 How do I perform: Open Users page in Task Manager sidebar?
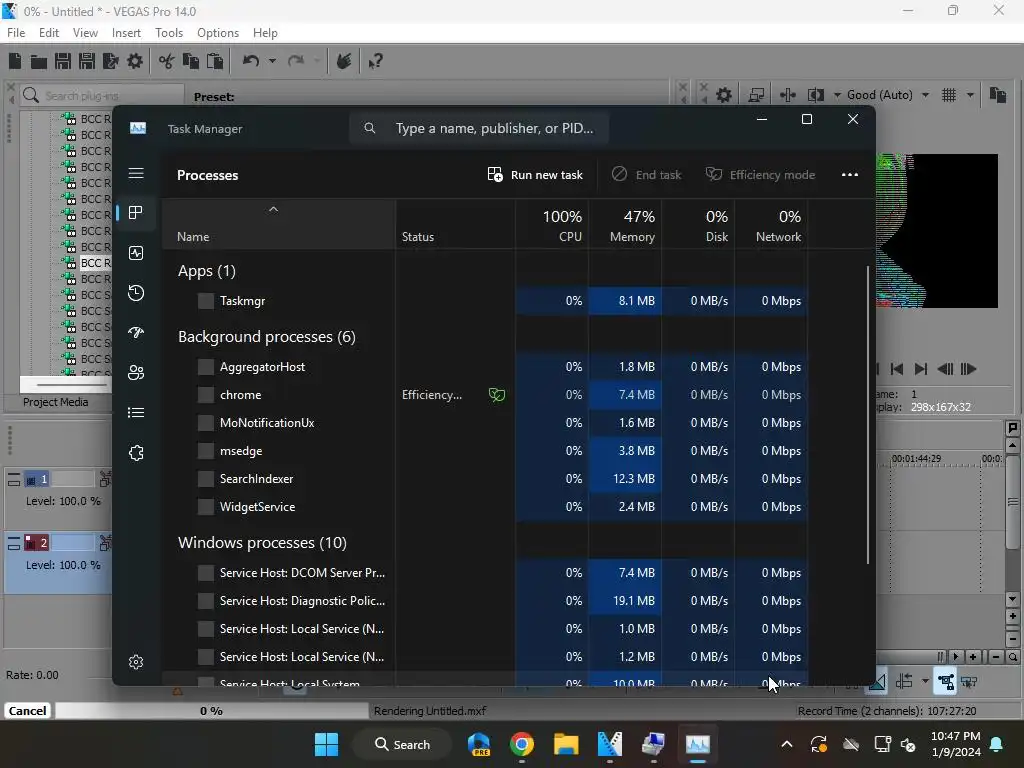[136, 372]
